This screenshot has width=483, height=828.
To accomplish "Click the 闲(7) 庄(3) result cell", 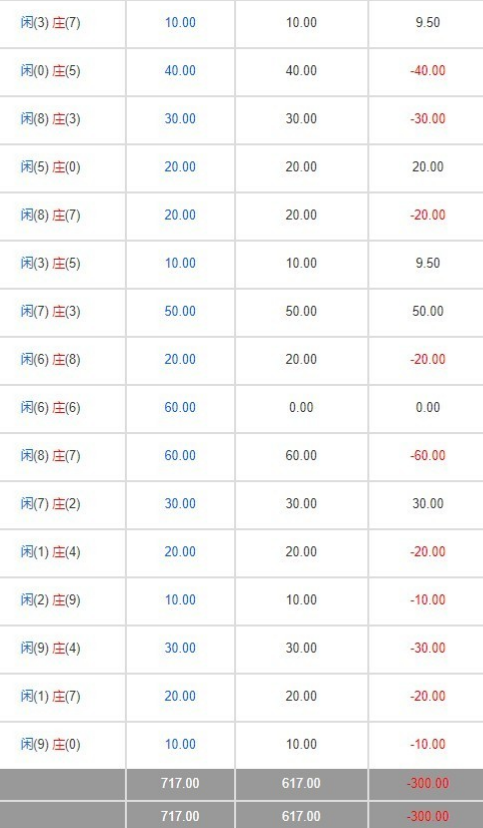I will pyautogui.click(x=51, y=311).
